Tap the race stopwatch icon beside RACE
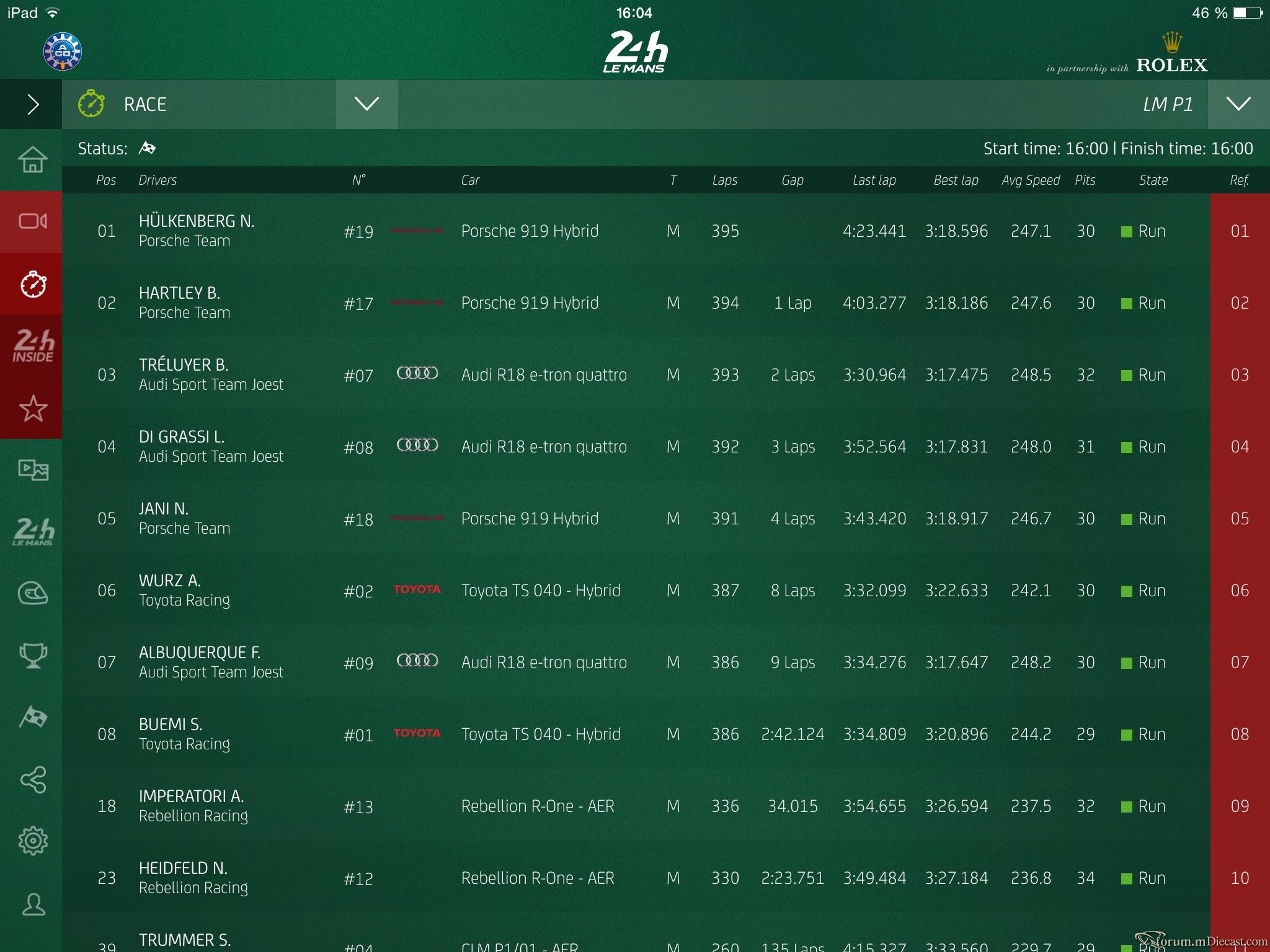The image size is (1270, 952). point(91,104)
